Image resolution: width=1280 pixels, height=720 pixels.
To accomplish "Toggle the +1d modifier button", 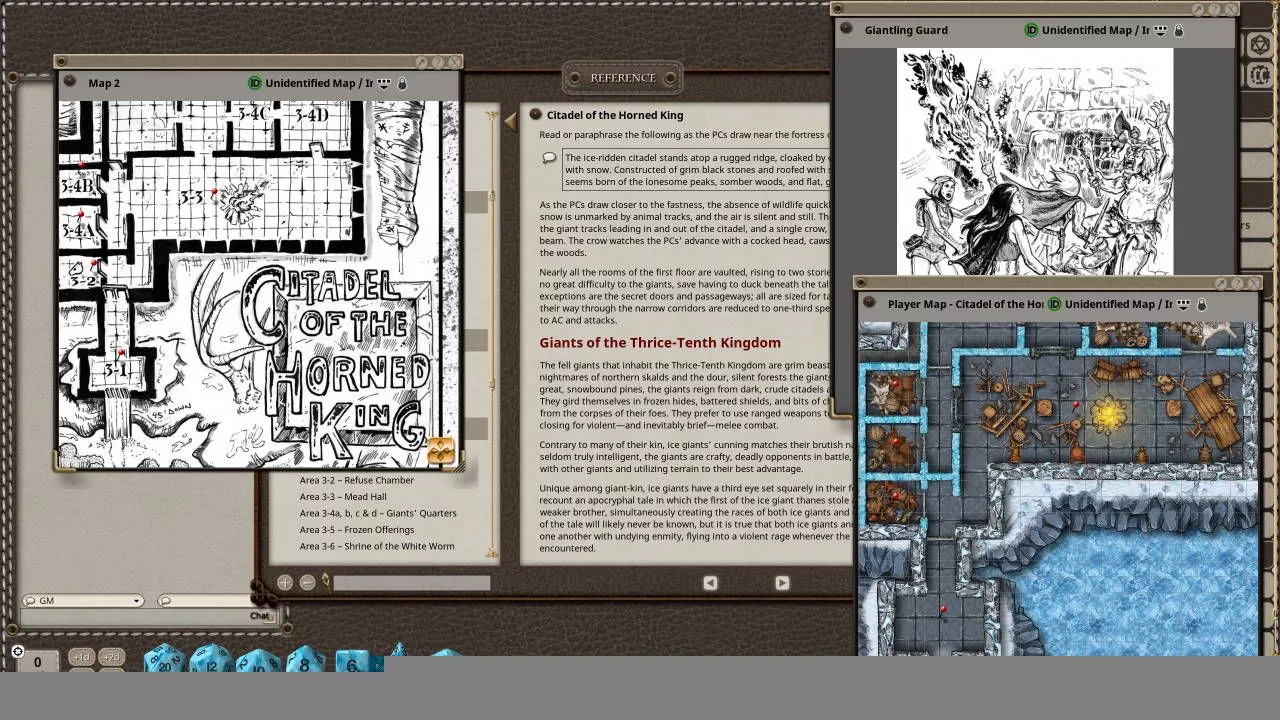I will 81,657.
